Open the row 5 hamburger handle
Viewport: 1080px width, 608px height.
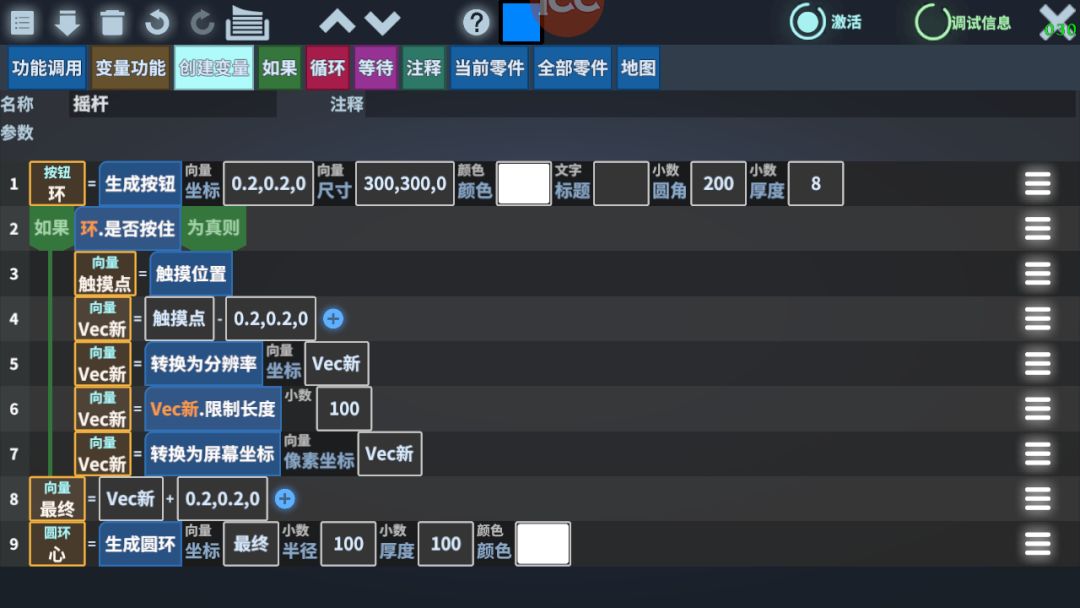[x=1037, y=364]
